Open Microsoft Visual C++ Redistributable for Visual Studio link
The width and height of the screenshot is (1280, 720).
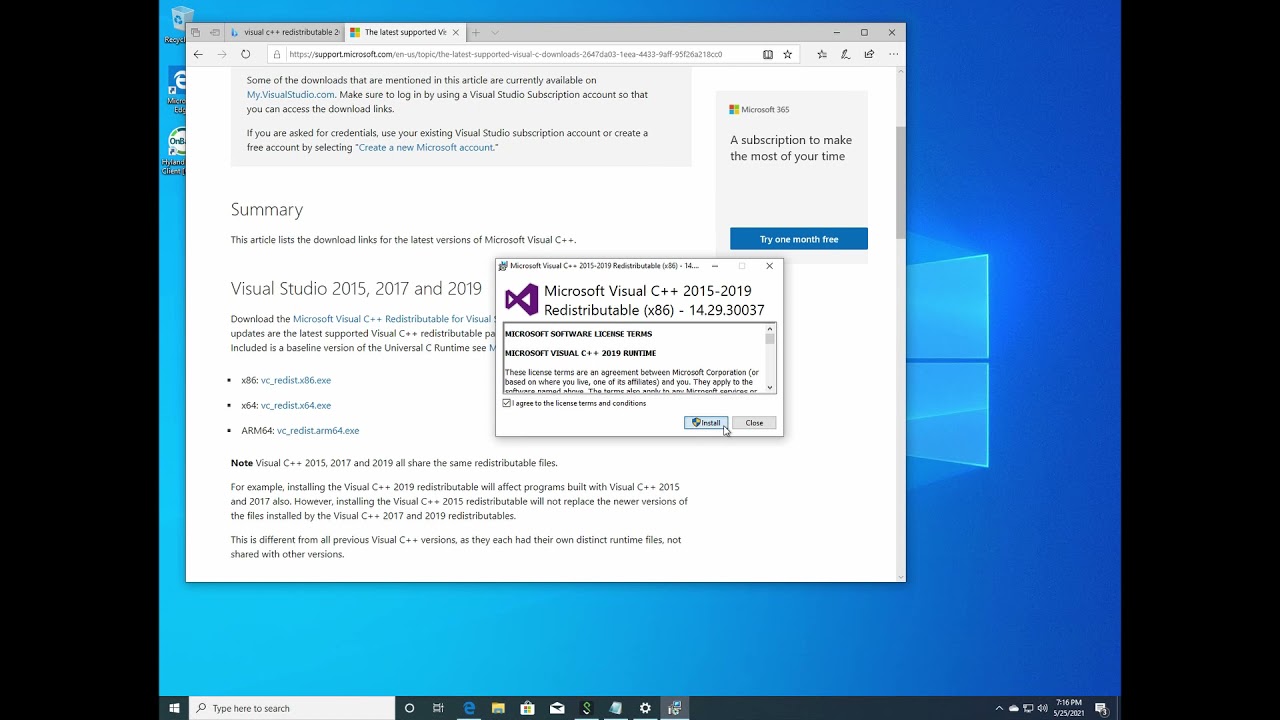point(394,319)
